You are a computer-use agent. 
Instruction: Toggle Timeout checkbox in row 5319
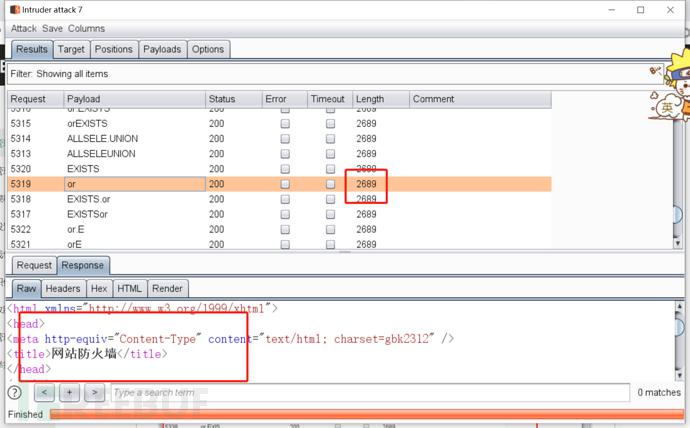click(330, 184)
